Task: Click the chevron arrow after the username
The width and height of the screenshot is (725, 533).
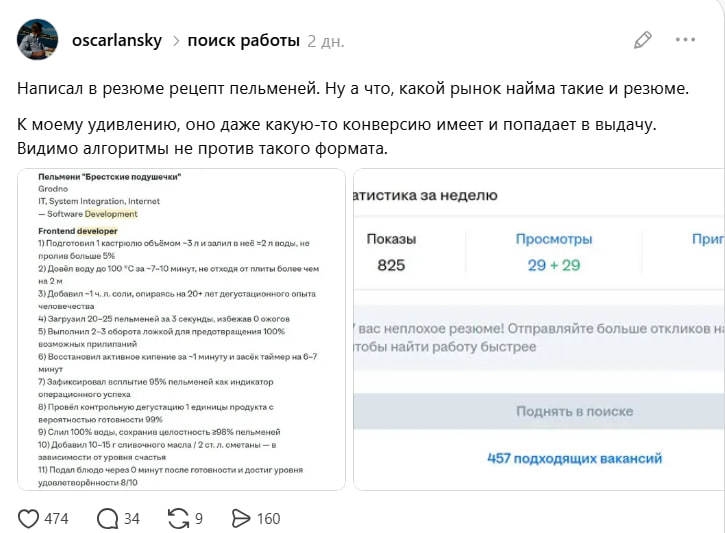Action: click(x=175, y=41)
